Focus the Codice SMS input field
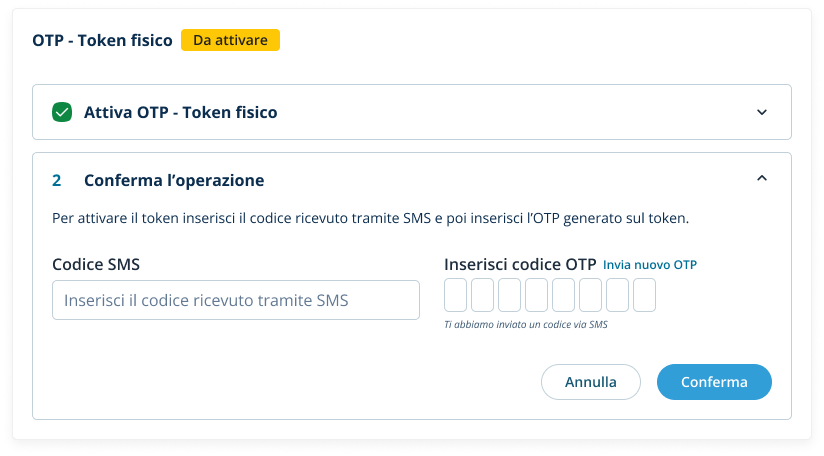The height and width of the screenshot is (456, 824). pos(235,300)
